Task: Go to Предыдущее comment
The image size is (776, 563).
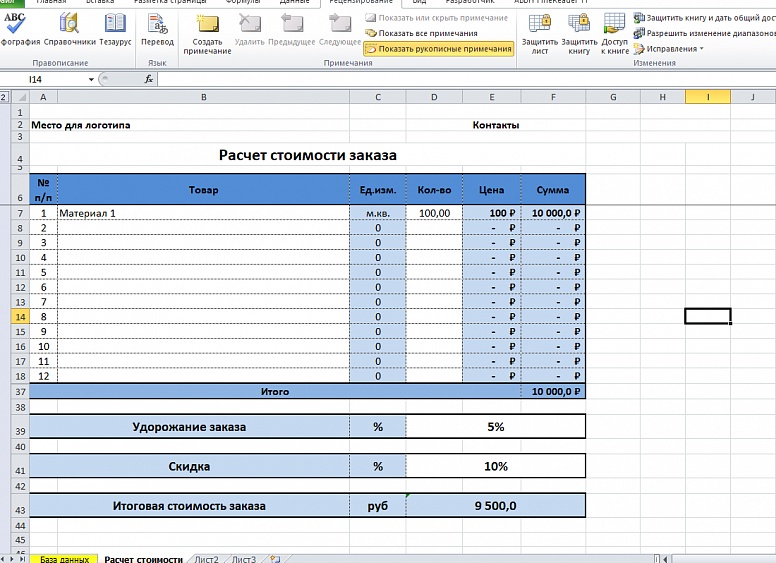Action: click(291, 30)
